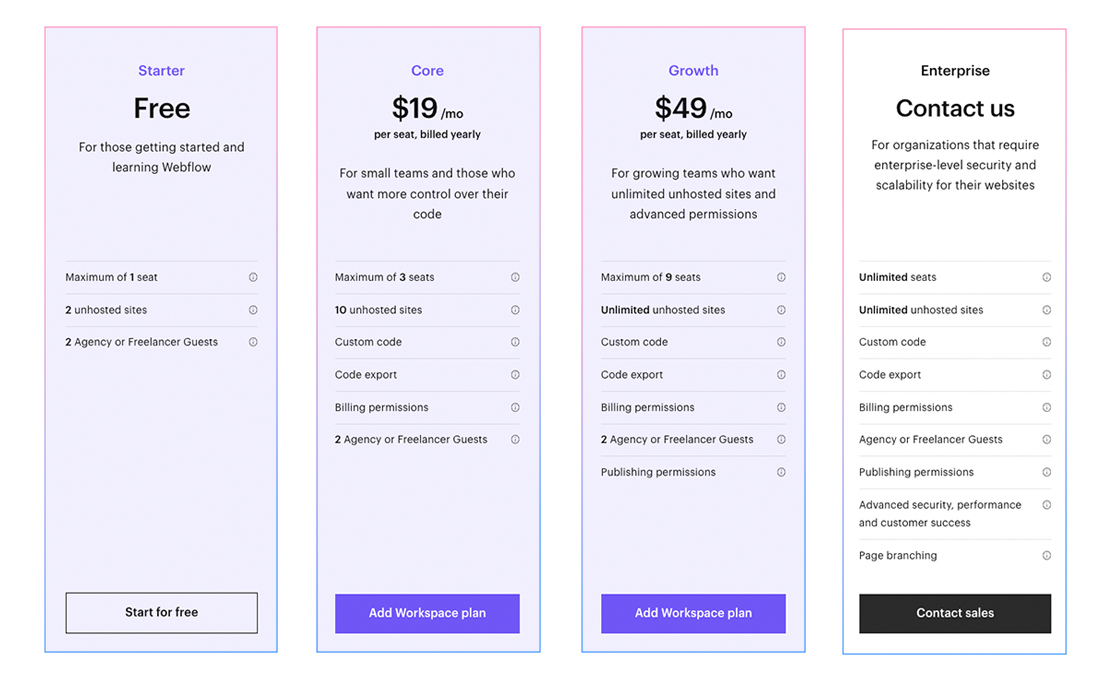Click info icon for Core Billing permissions
This screenshot has width=1100, height=680.
point(515,408)
